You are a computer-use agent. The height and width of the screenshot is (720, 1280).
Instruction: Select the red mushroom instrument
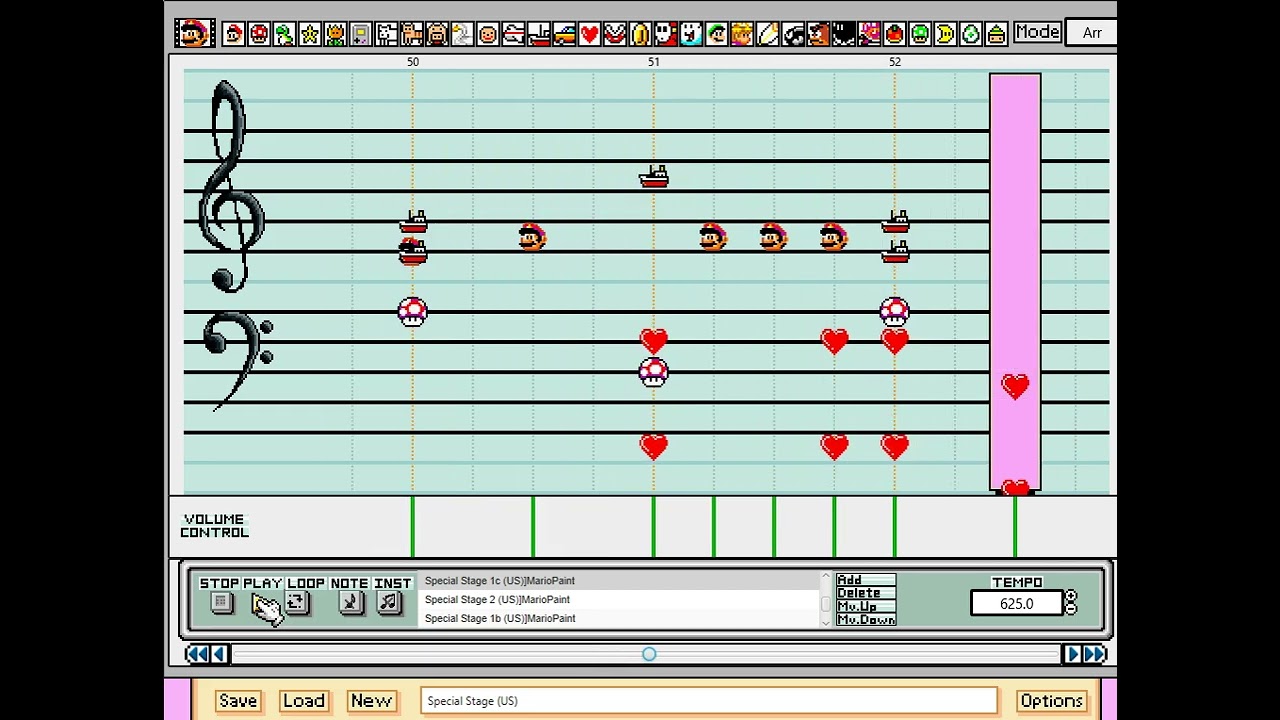point(259,34)
